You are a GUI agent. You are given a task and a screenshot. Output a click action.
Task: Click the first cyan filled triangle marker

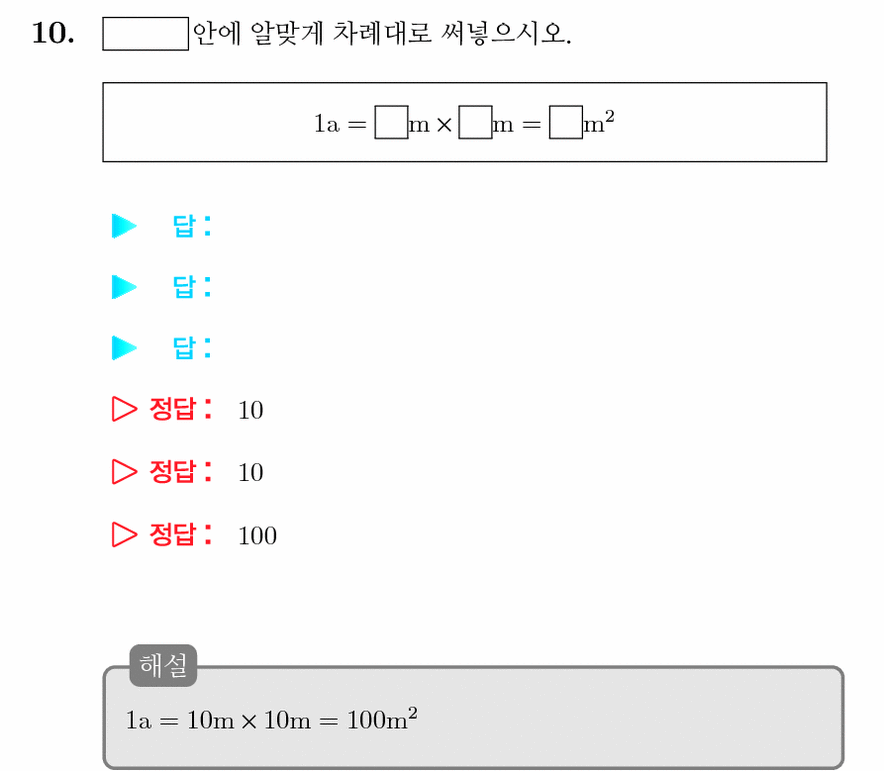point(124,226)
